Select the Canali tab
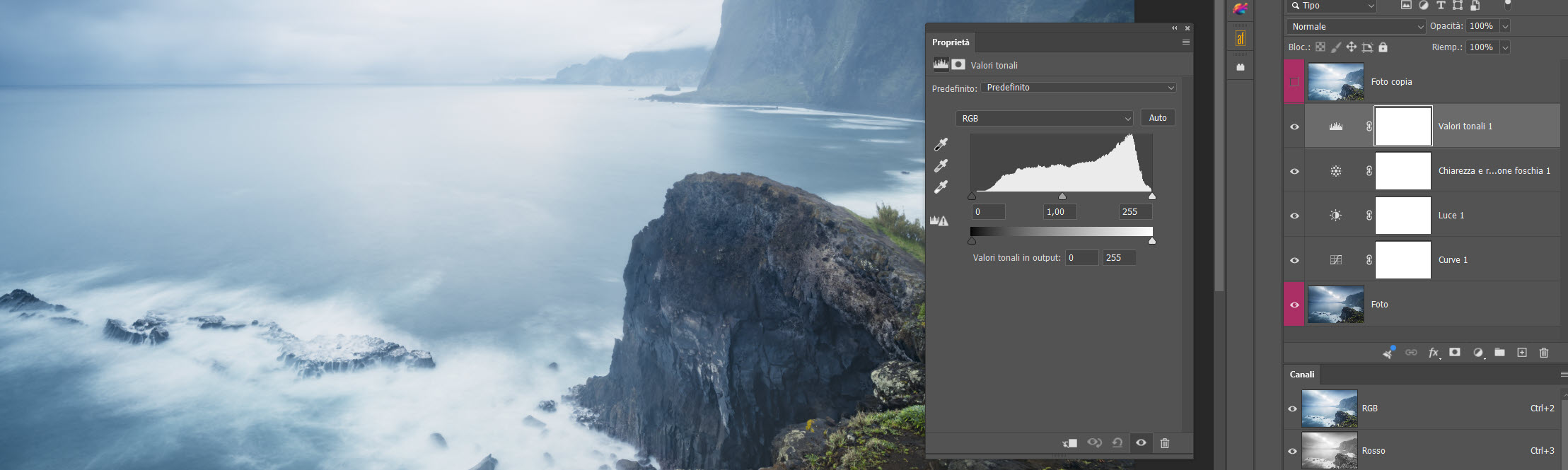Image resolution: width=1568 pixels, height=470 pixels. point(1301,375)
